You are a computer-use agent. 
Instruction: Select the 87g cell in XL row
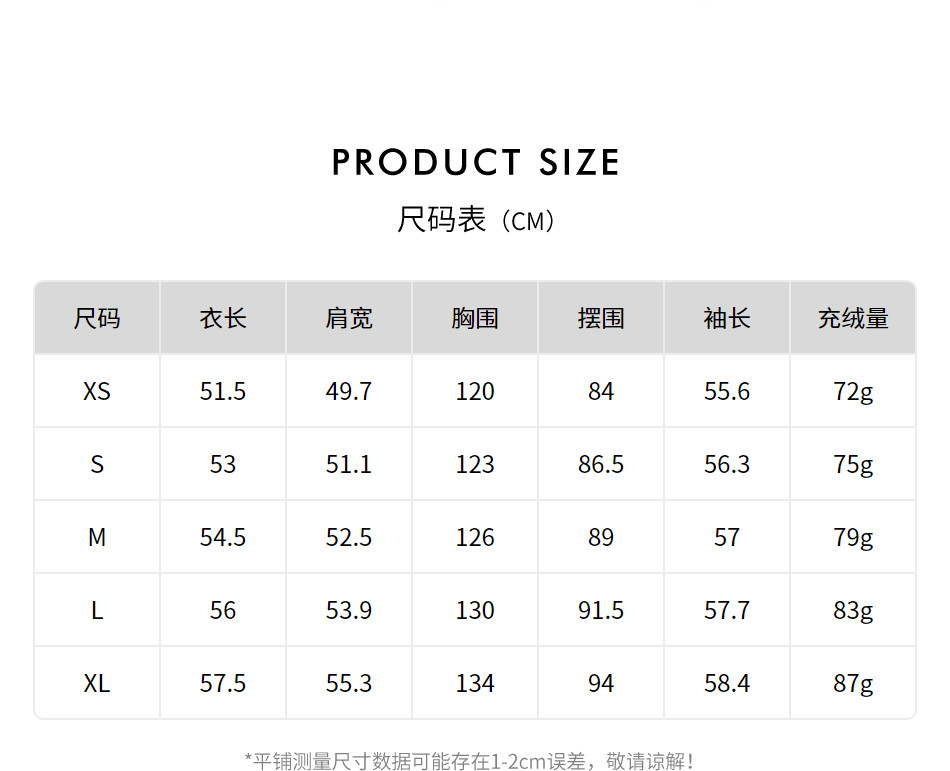point(853,683)
